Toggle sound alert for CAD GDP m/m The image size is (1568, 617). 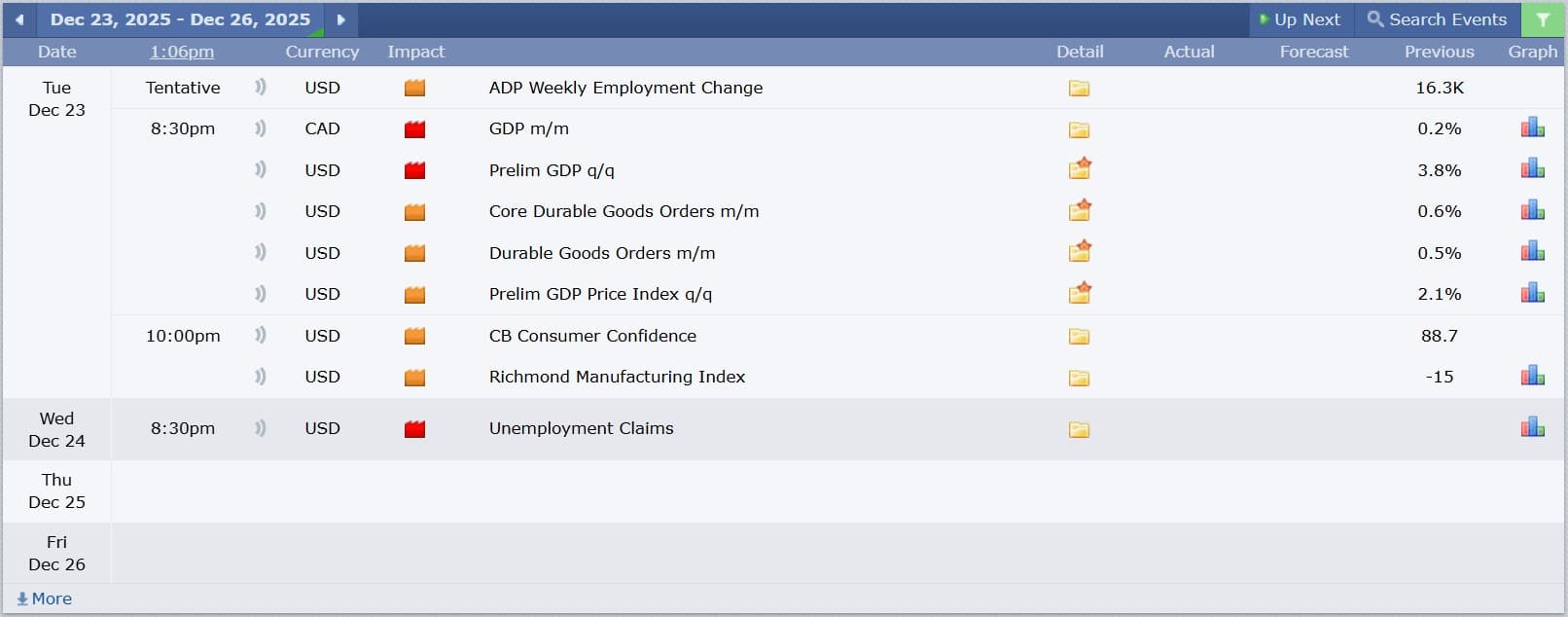click(260, 128)
